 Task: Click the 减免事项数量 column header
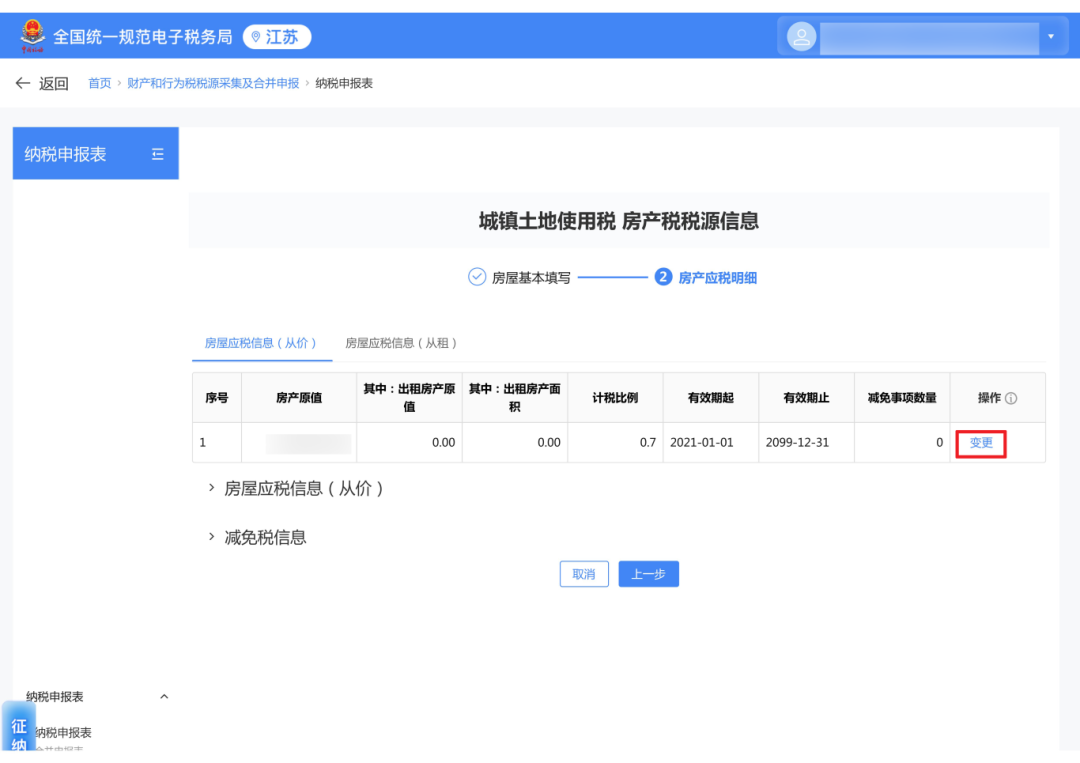902,397
